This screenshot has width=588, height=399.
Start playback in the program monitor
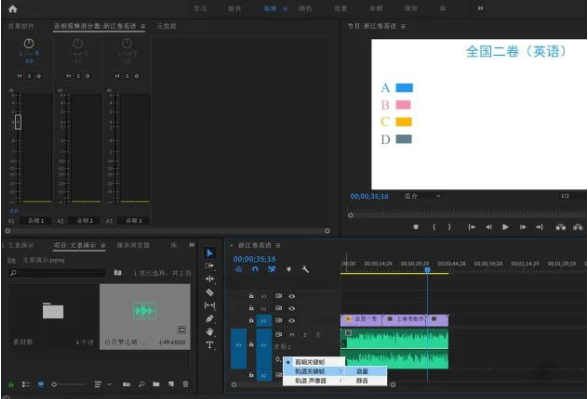[506, 227]
